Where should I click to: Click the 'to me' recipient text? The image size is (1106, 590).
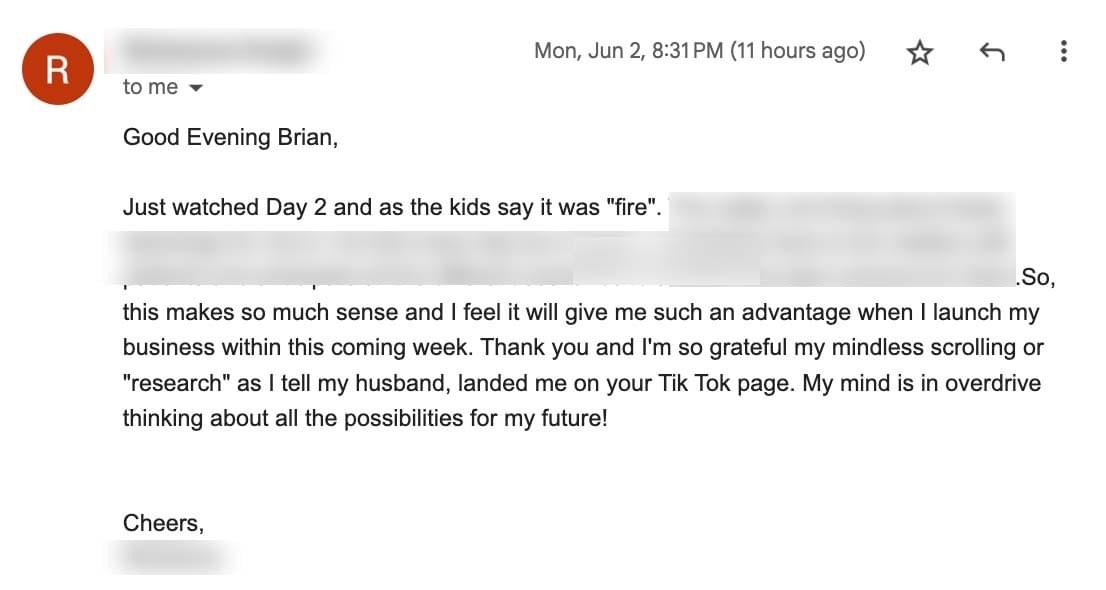click(150, 87)
